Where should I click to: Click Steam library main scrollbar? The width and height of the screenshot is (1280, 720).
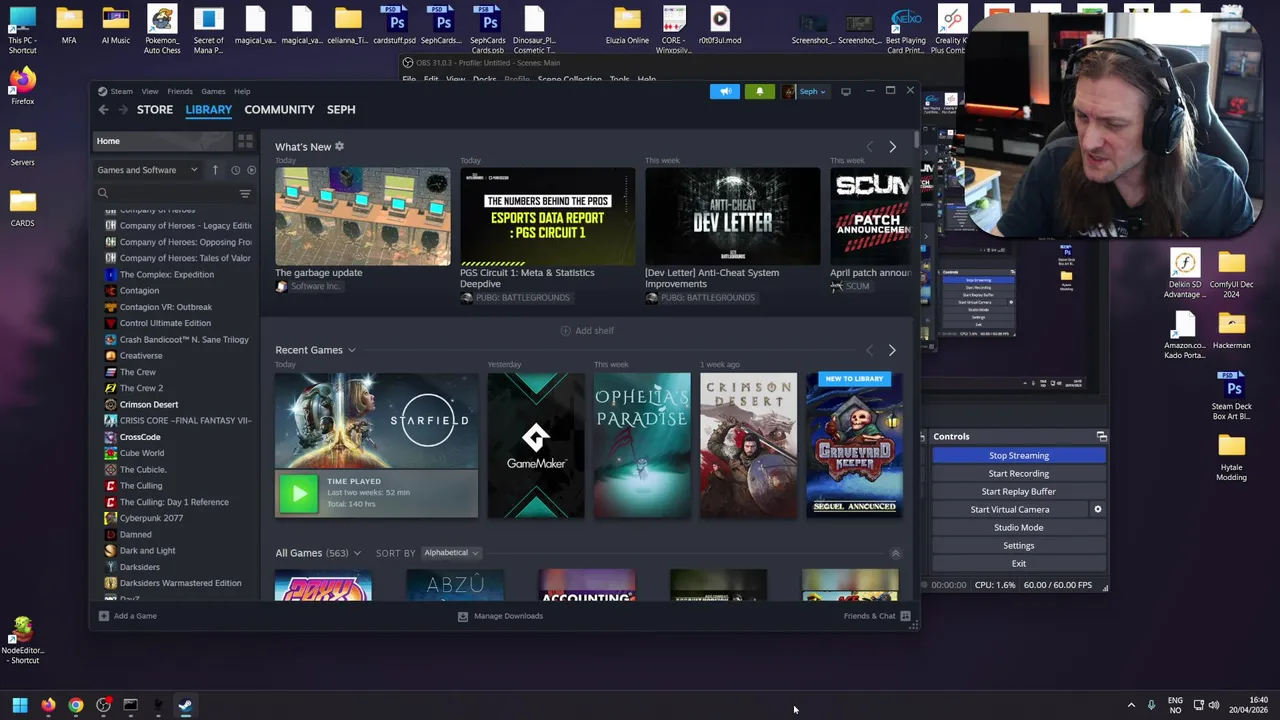[x=916, y=141]
